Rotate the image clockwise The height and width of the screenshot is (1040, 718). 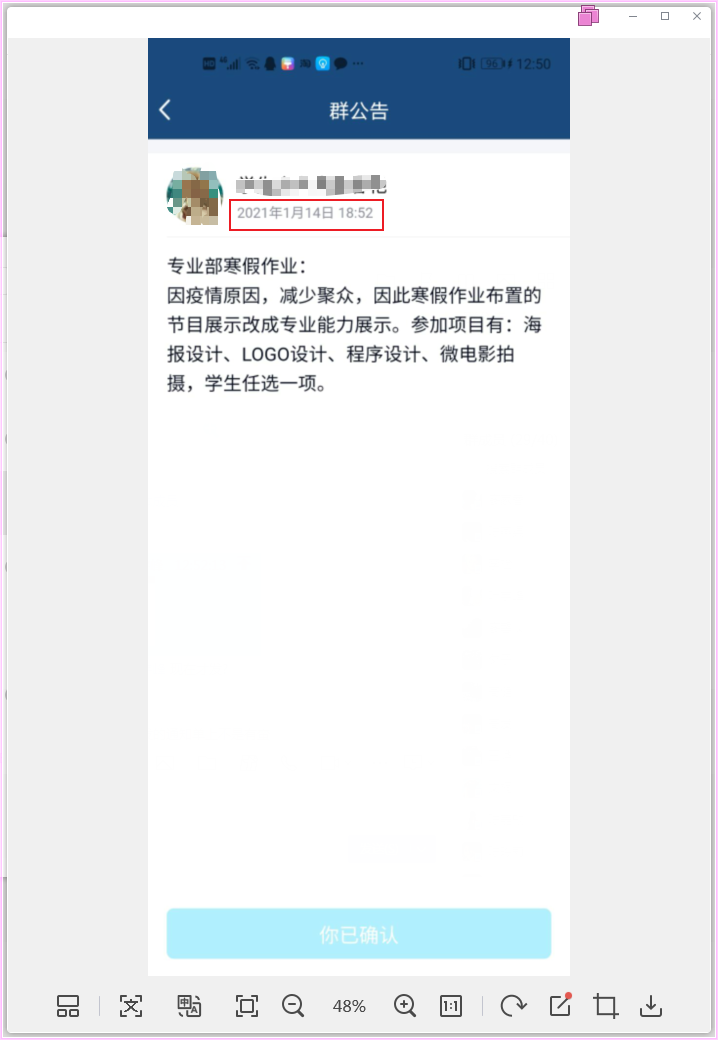click(x=513, y=1006)
